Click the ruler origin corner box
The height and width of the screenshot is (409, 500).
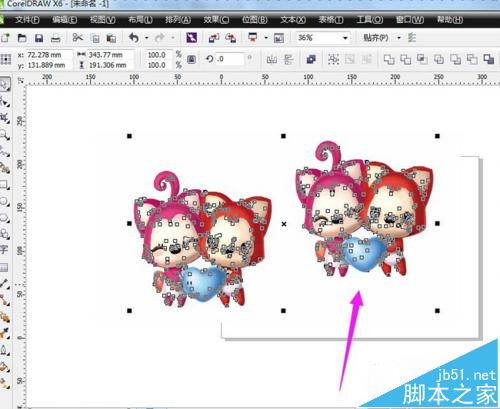click(21, 80)
